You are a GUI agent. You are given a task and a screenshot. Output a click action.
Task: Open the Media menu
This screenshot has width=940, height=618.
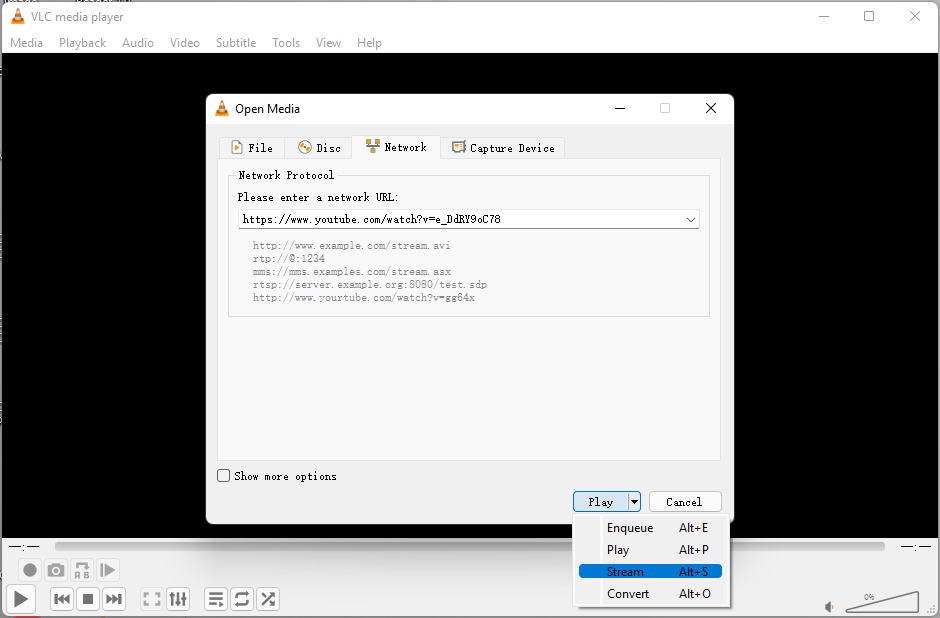tap(26, 43)
